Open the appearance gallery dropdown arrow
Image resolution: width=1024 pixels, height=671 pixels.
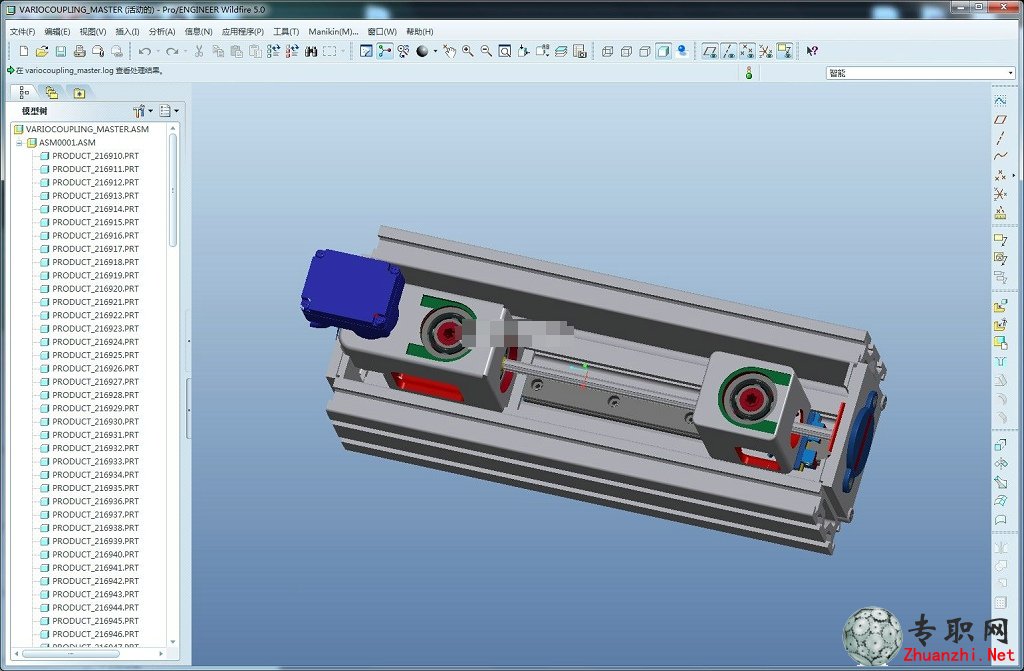(435, 51)
